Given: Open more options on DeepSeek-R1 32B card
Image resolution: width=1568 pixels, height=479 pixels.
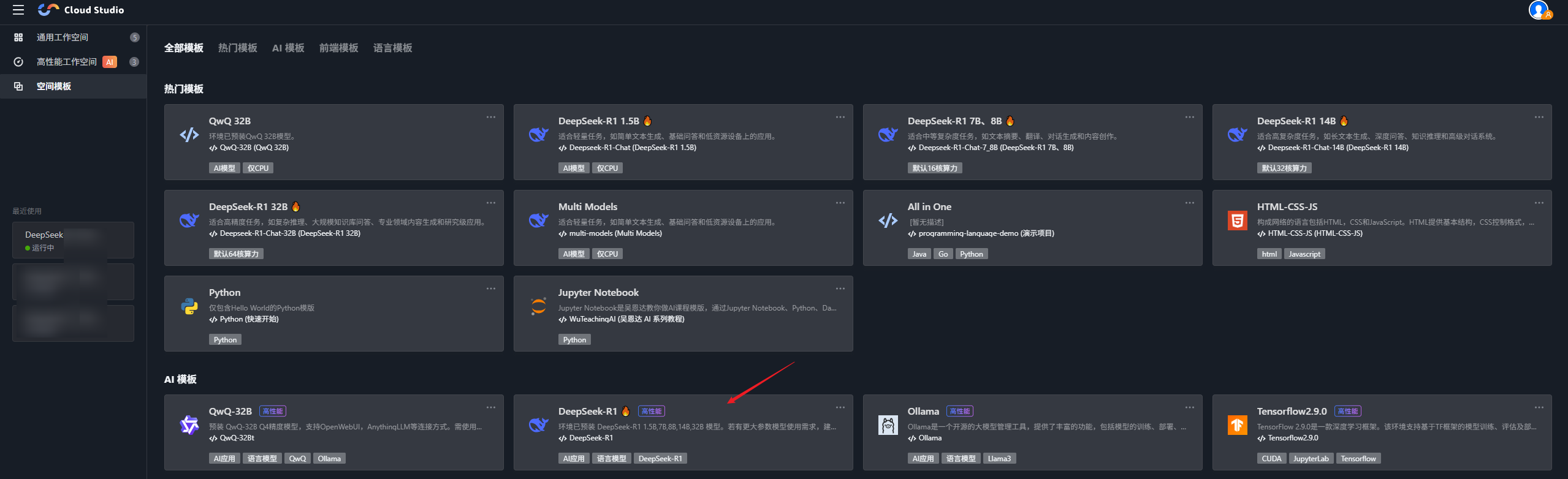Looking at the screenshot, I should pyautogui.click(x=491, y=203).
